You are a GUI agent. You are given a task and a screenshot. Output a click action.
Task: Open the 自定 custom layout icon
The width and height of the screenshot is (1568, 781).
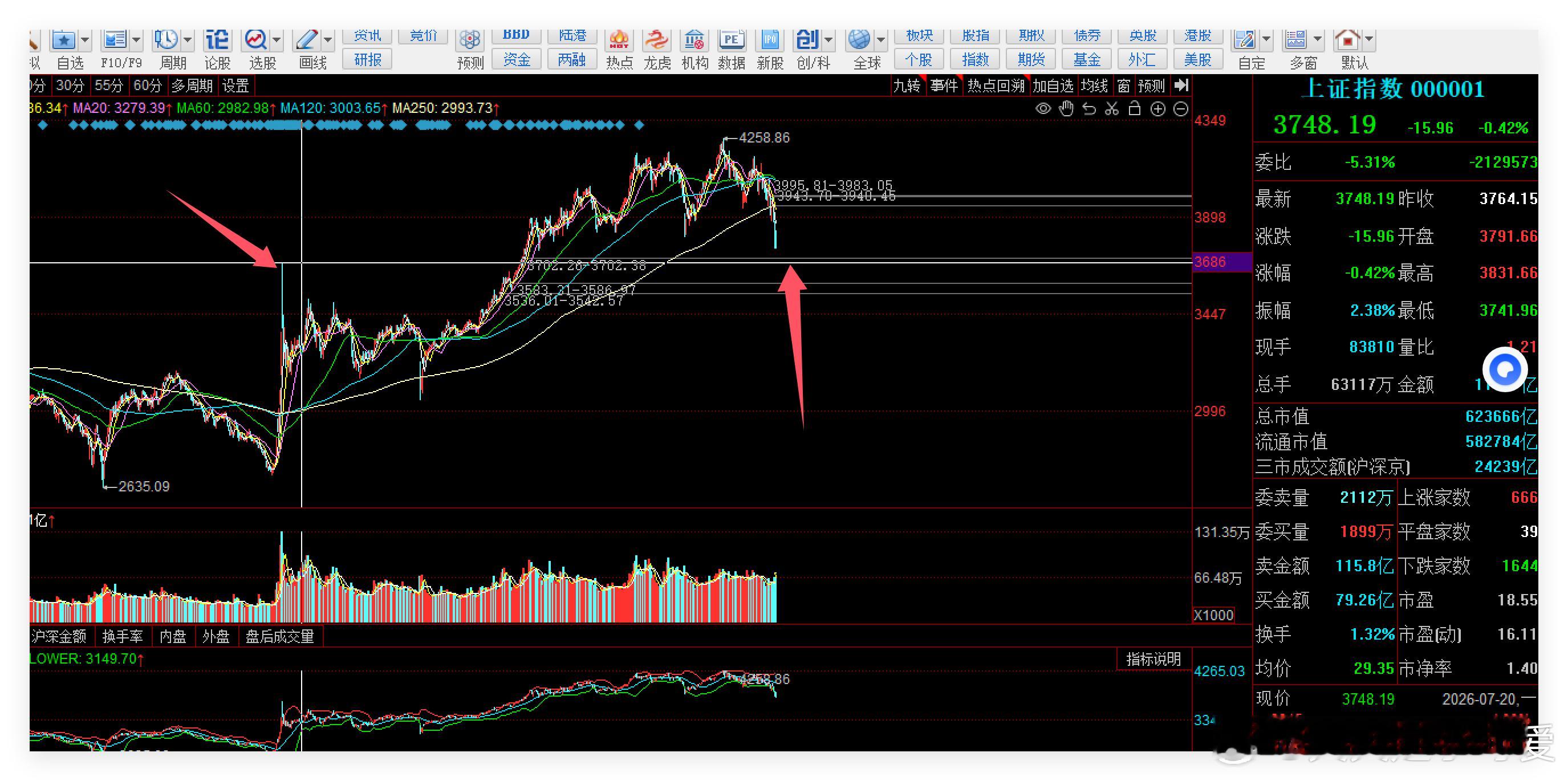tap(1245, 41)
